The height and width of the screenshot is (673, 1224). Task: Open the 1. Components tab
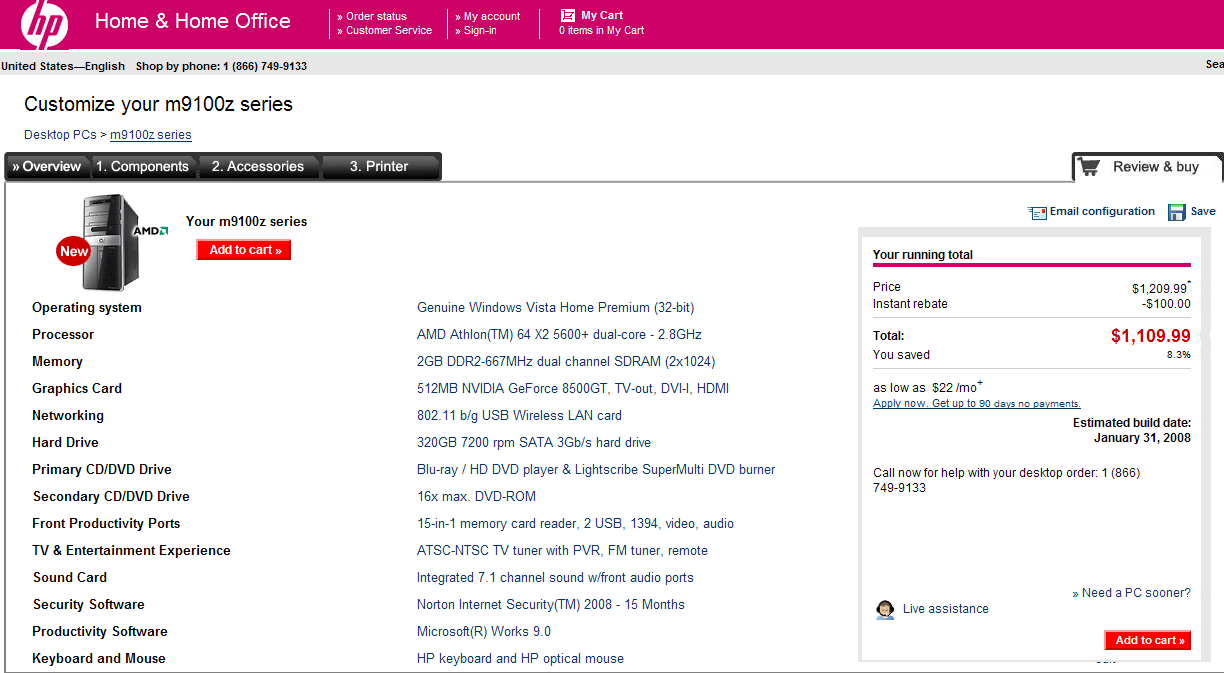click(x=142, y=167)
